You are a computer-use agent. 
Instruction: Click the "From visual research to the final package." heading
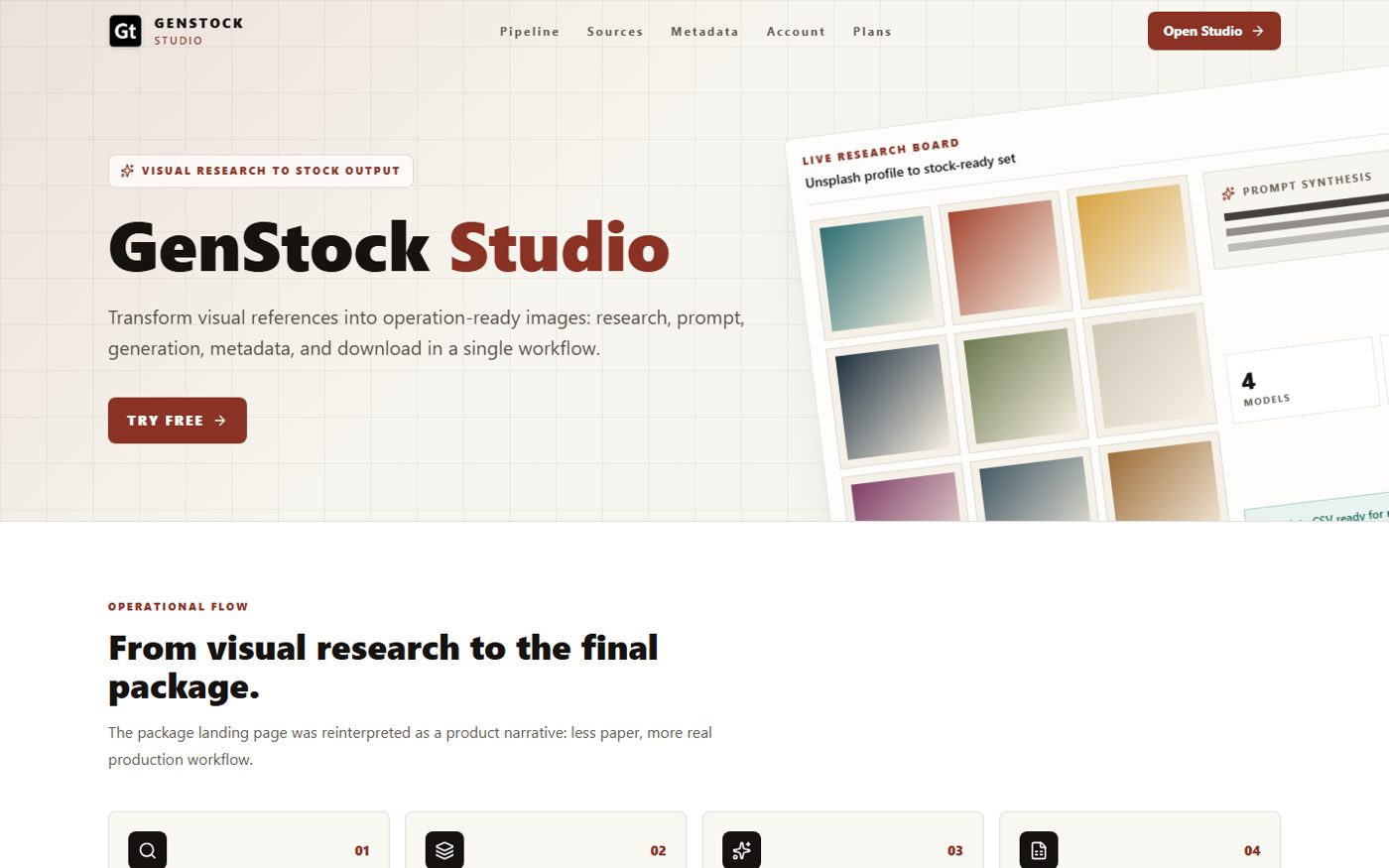pyautogui.click(x=383, y=667)
